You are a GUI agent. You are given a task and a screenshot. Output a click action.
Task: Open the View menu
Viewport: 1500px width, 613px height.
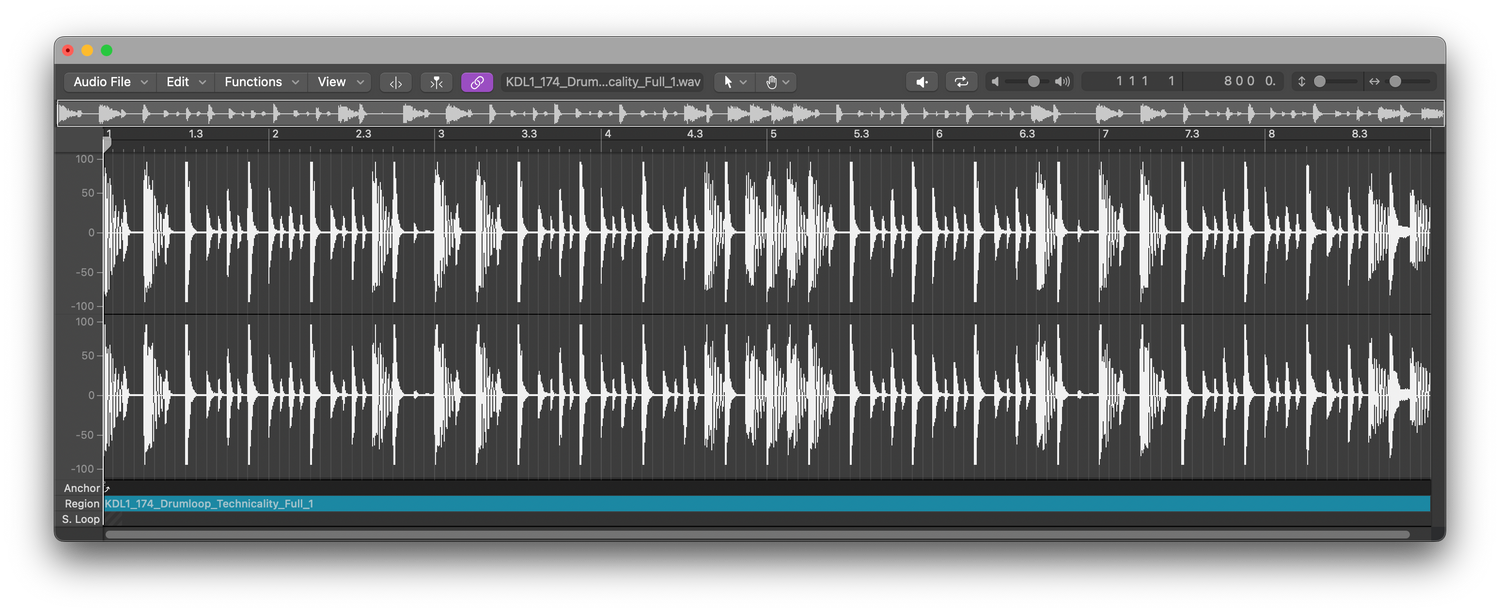pos(340,82)
